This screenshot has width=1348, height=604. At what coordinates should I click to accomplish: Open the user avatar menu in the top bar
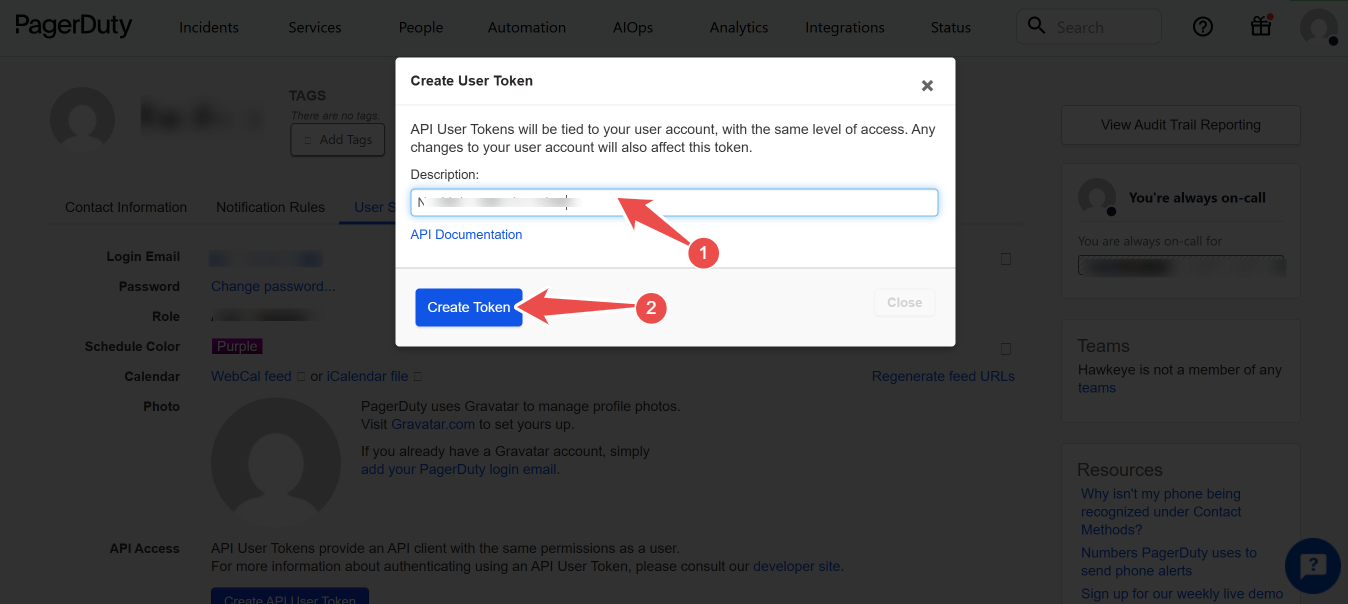(x=1318, y=27)
